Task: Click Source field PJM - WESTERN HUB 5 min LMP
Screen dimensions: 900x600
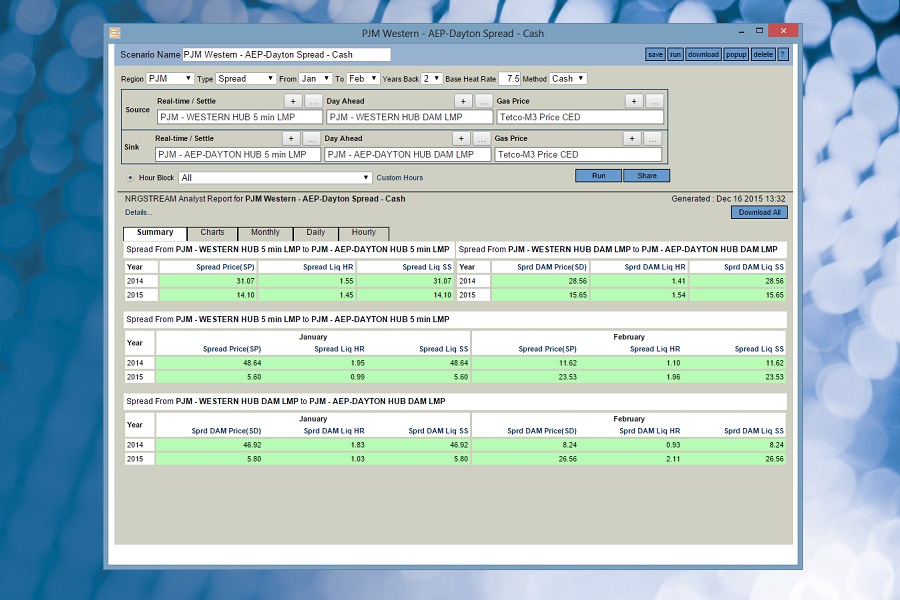Action: (240, 117)
